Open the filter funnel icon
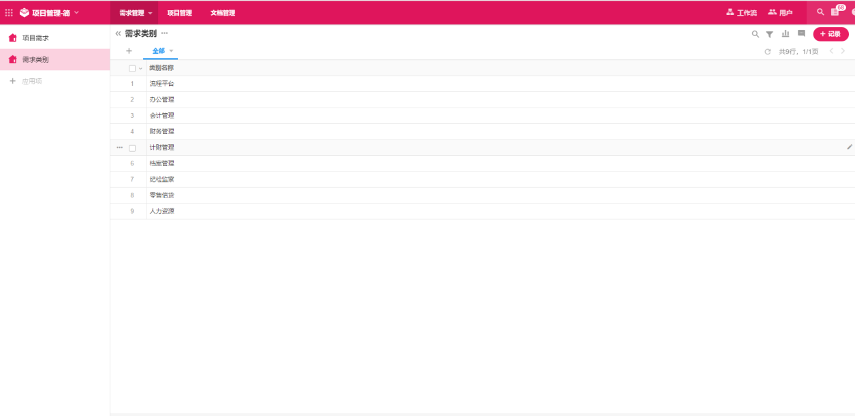The height and width of the screenshot is (416, 856). (769, 34)
